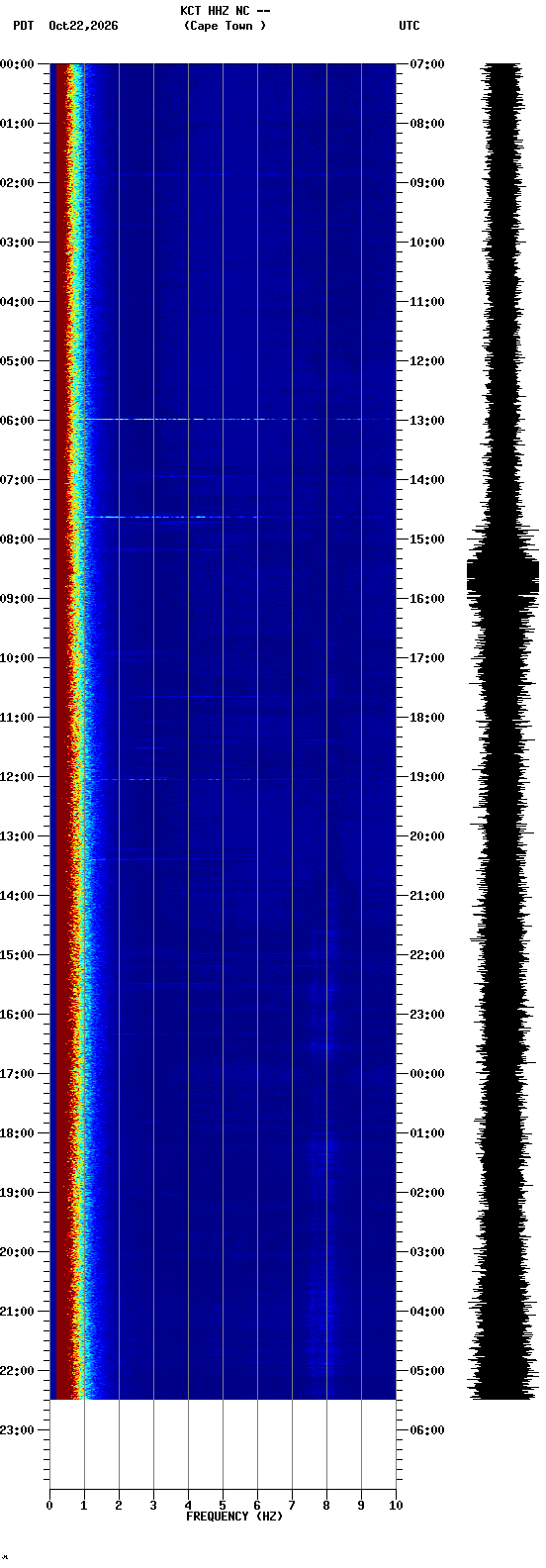This screenshot has width=546, height=1568.
Task: Click the PDT time label '02:00'
Action: coord(17,183)
